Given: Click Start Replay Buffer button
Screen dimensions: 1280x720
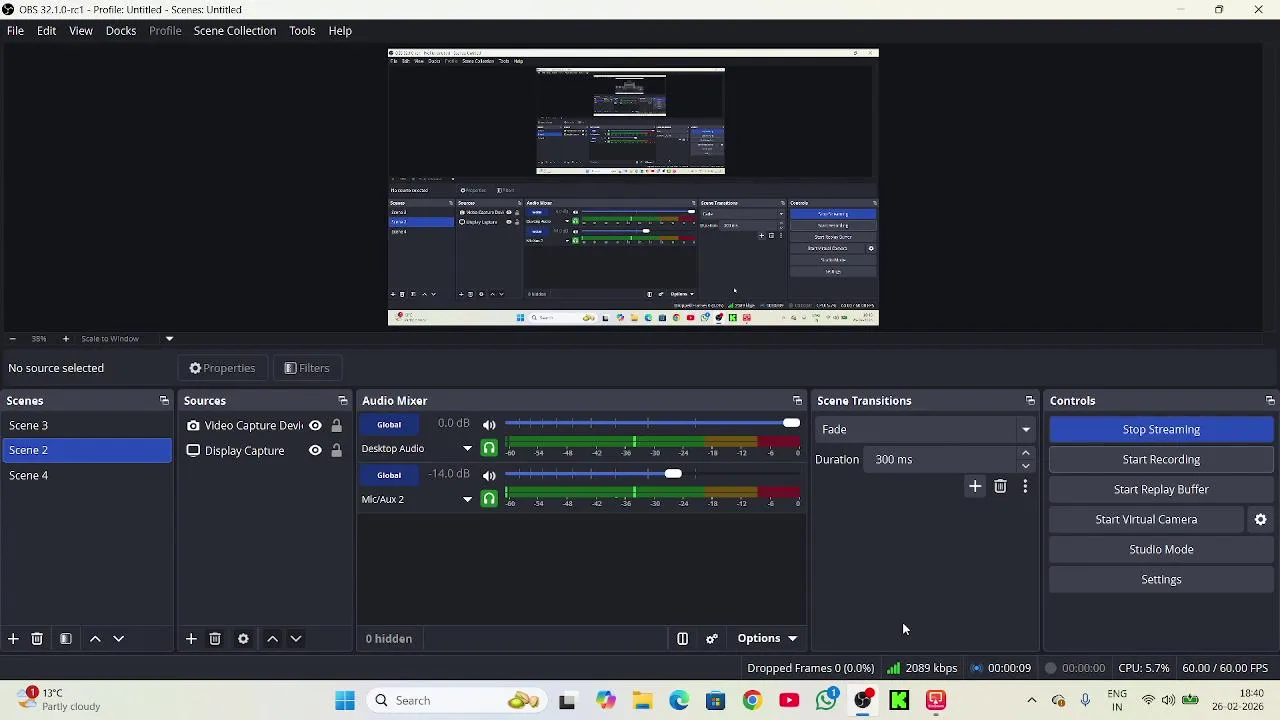Looking at the screenshot, I should (x=1161, y=489).
